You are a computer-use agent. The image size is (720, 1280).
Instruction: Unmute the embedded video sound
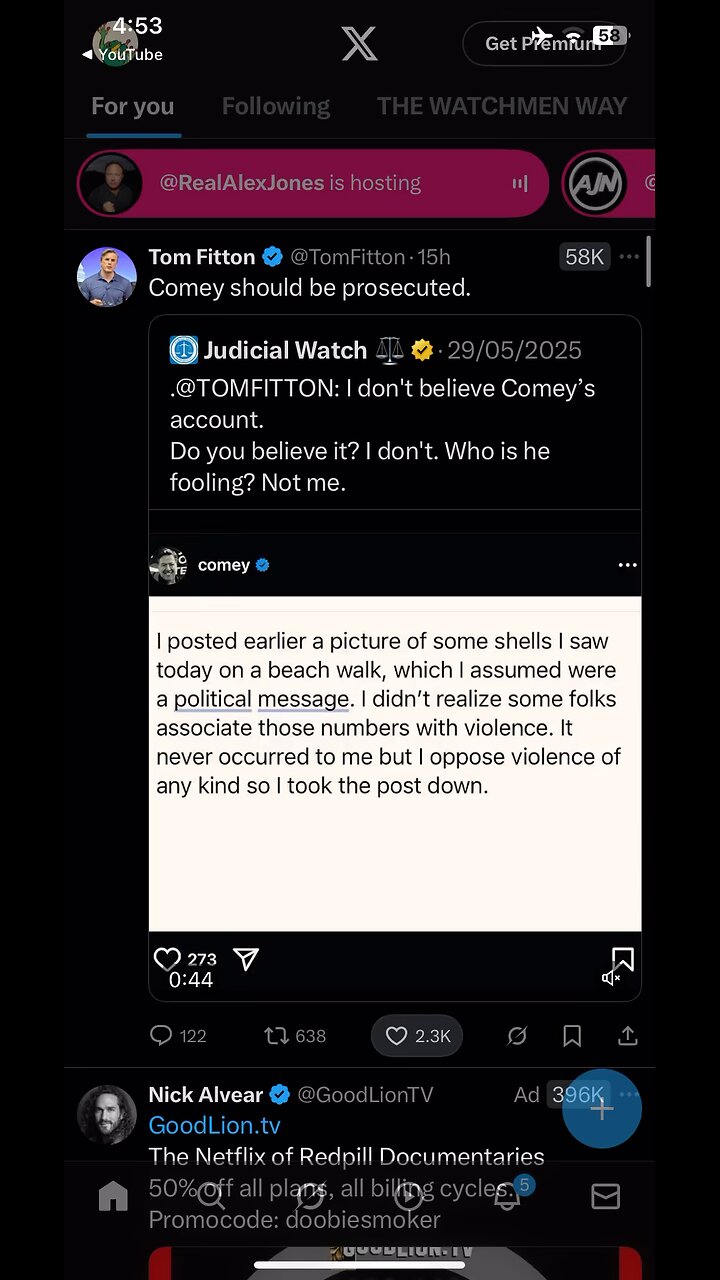tap(612, 977)
